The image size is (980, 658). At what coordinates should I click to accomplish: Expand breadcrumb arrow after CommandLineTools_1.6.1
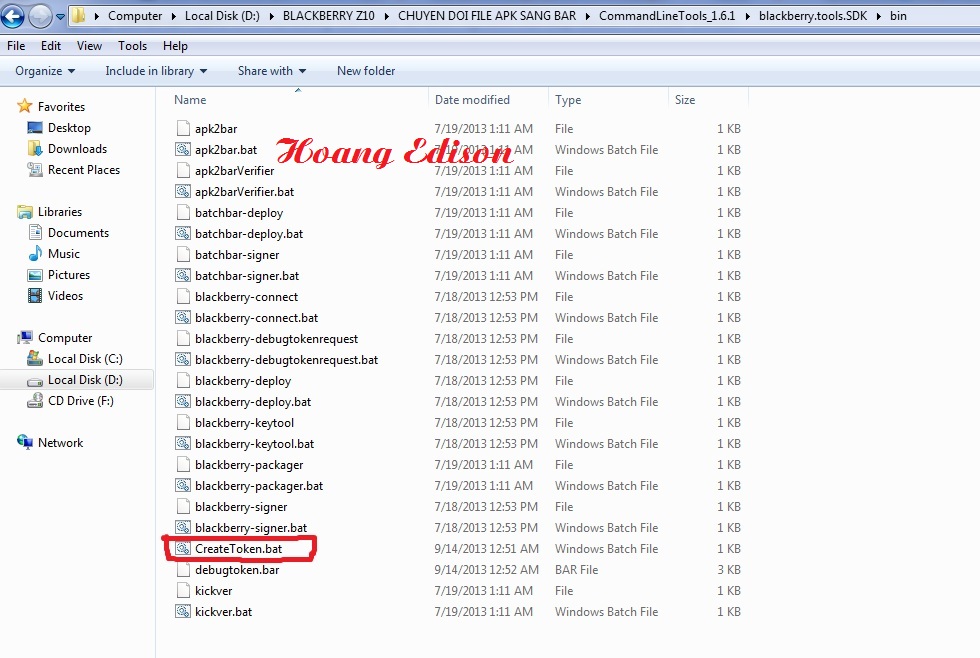748,16
